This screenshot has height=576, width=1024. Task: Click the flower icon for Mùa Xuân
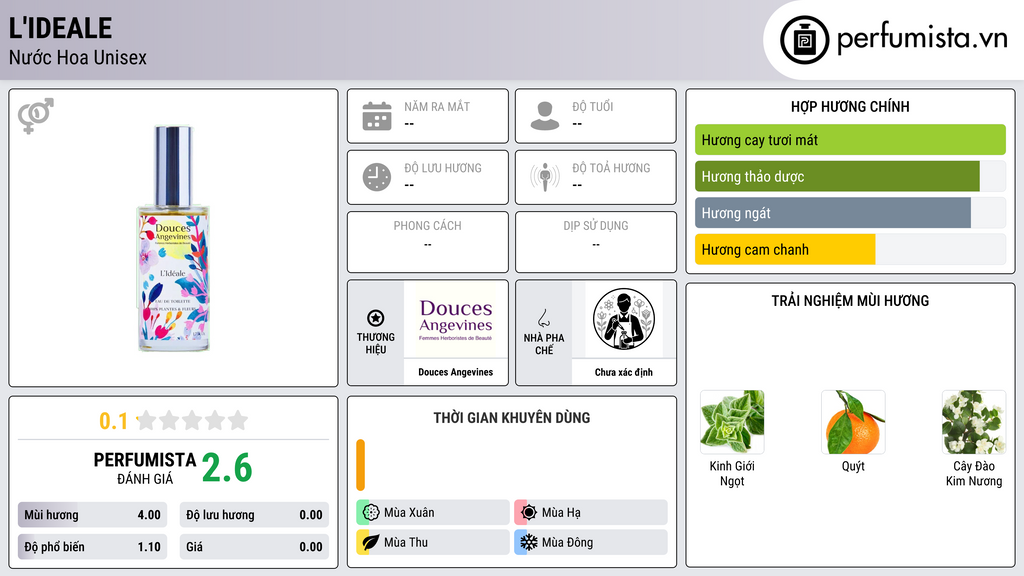click(x=371, y=513)
